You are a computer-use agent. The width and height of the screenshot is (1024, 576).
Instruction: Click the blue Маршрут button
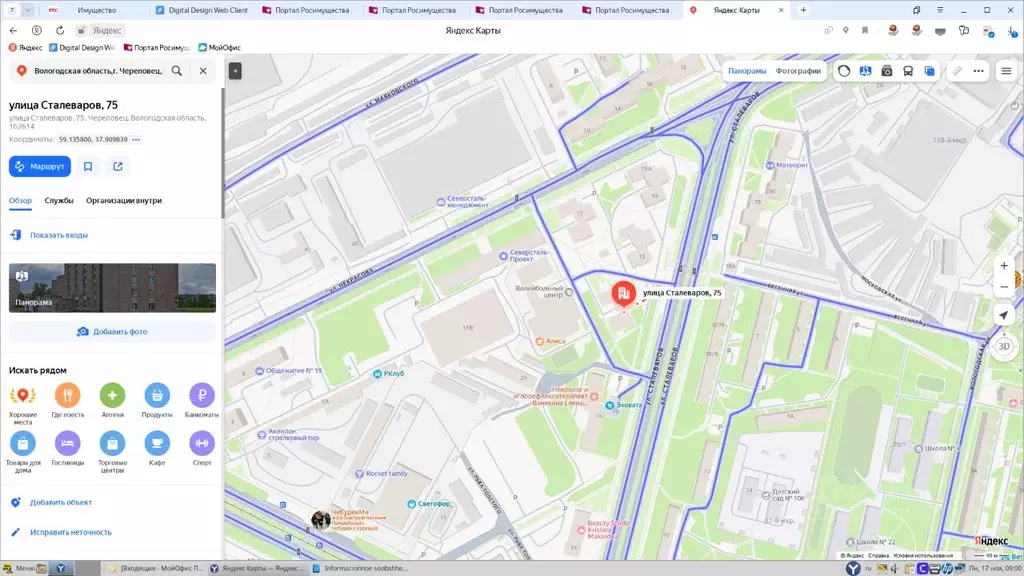tap(40, 166)
